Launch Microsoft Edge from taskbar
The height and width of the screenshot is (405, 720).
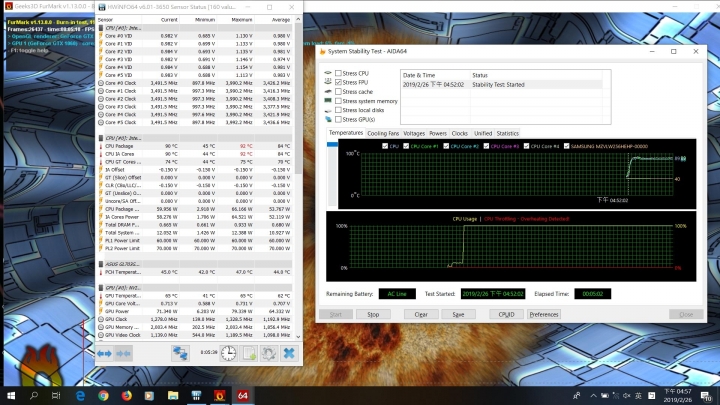[80, 395]
